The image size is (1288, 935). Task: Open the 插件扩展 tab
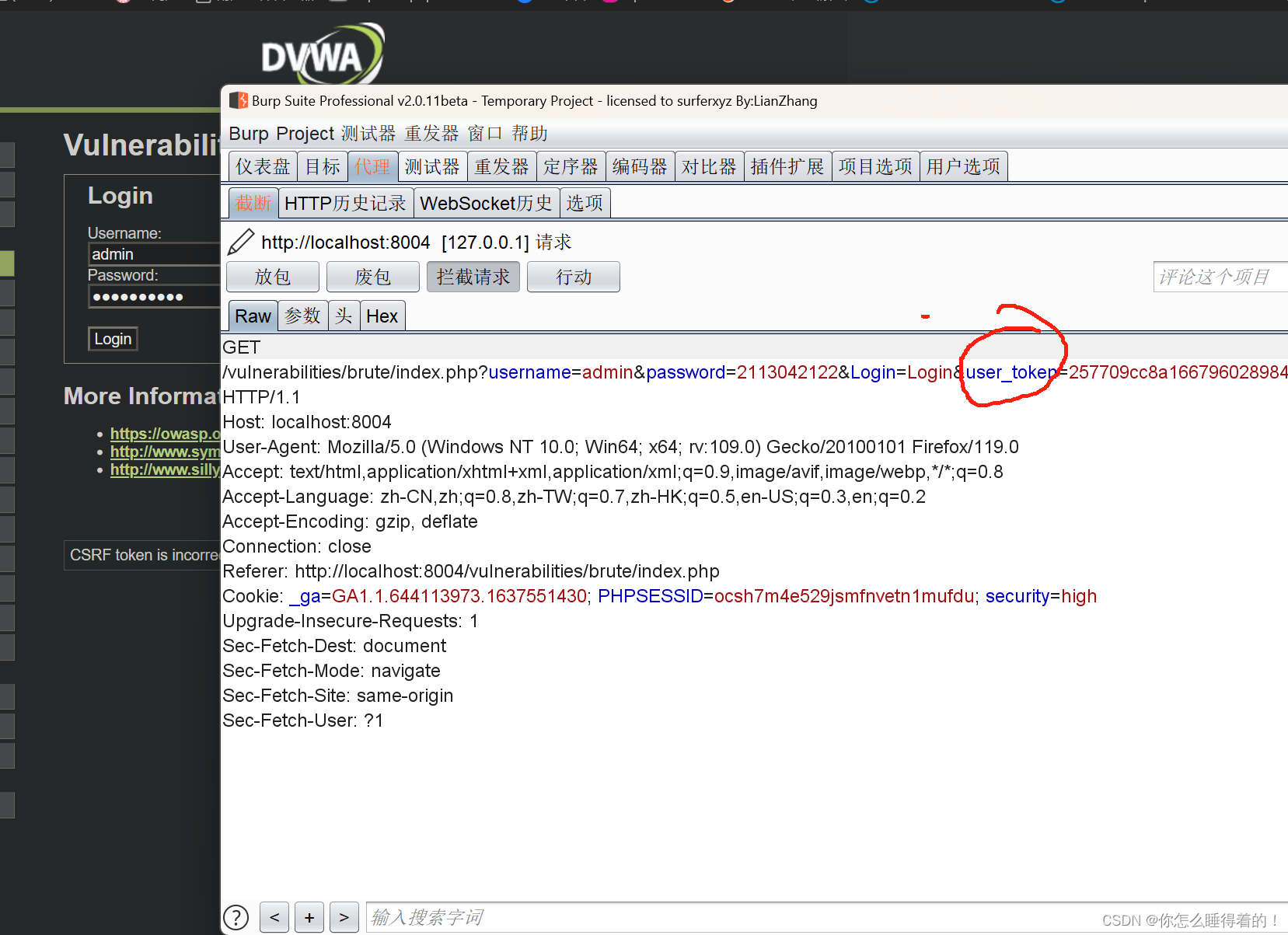click(787, 166)
